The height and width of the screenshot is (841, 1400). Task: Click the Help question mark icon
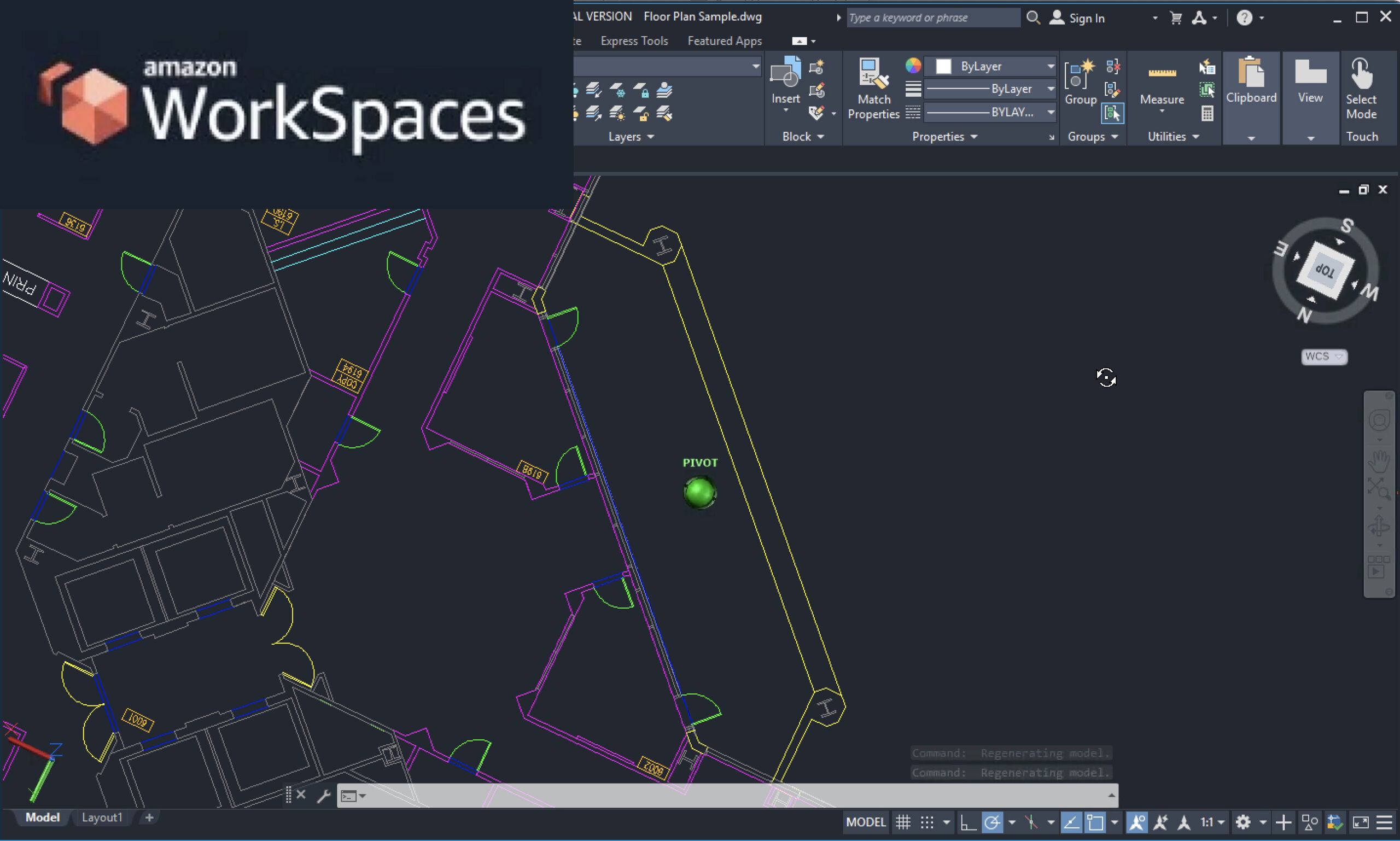(1244, 17)
